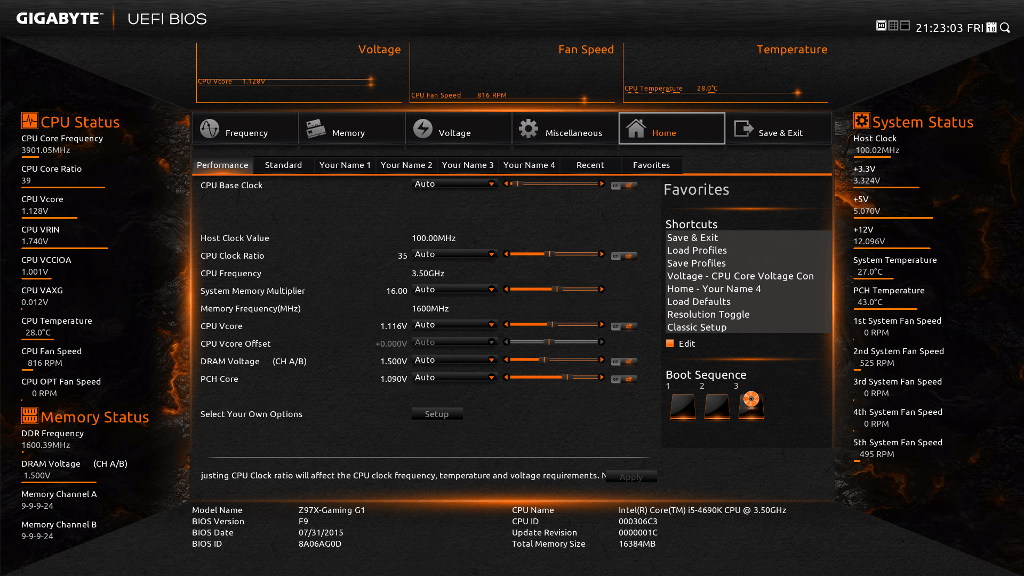1024x576 pixels.
Task: Switch to split window layout icon
Action: [905, 25]
